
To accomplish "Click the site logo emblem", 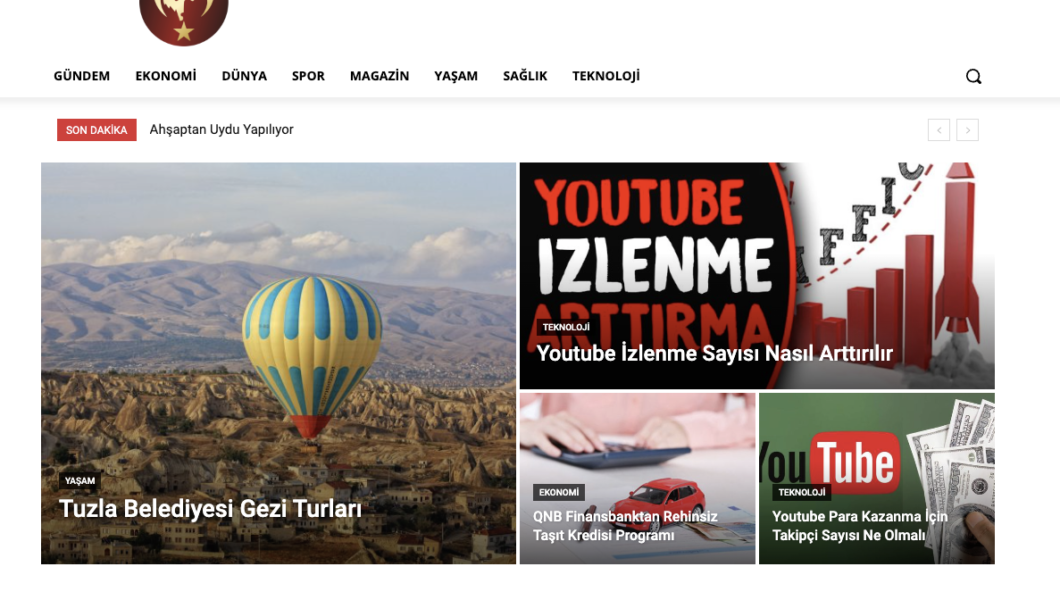I will 184,22.
